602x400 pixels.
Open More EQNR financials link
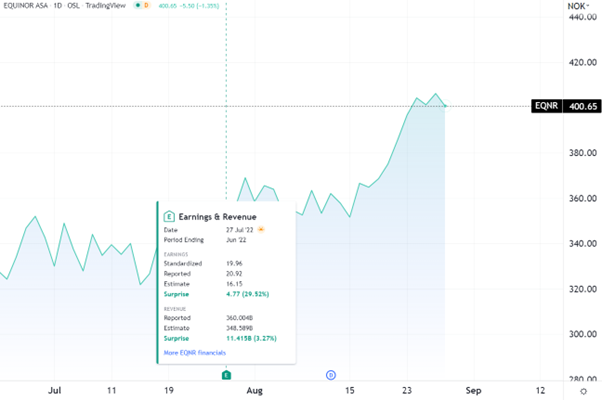(x=195, y=353)
